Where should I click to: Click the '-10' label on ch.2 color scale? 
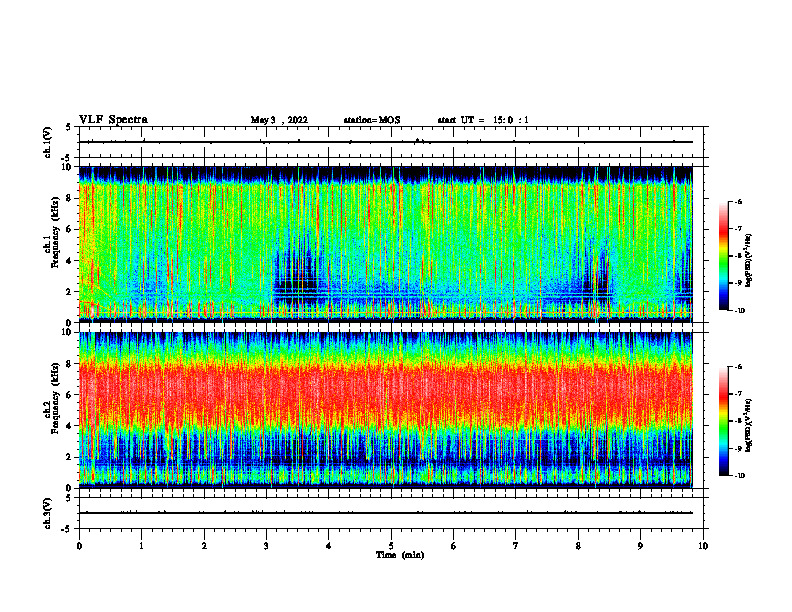point(739,476)
